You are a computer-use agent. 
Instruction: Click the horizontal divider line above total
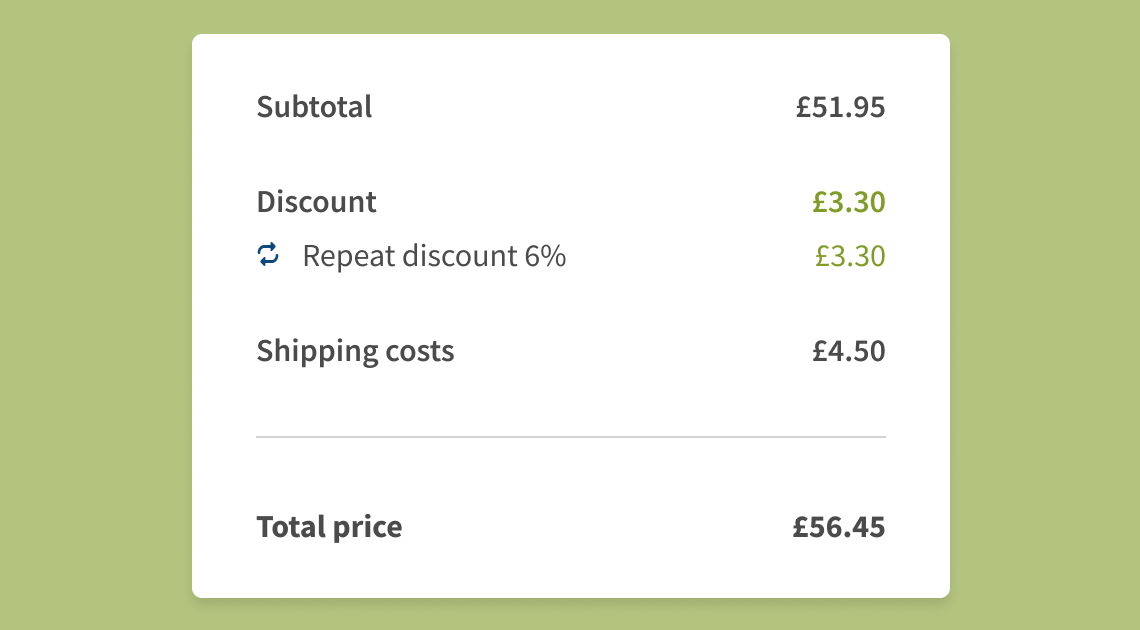pos(571,437)
